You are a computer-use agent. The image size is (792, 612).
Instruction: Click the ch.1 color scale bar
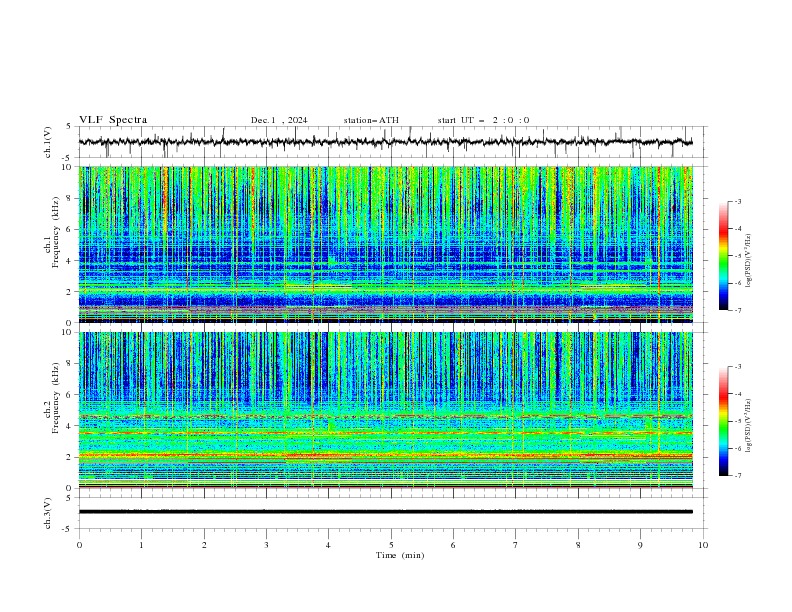pos(724,256)
